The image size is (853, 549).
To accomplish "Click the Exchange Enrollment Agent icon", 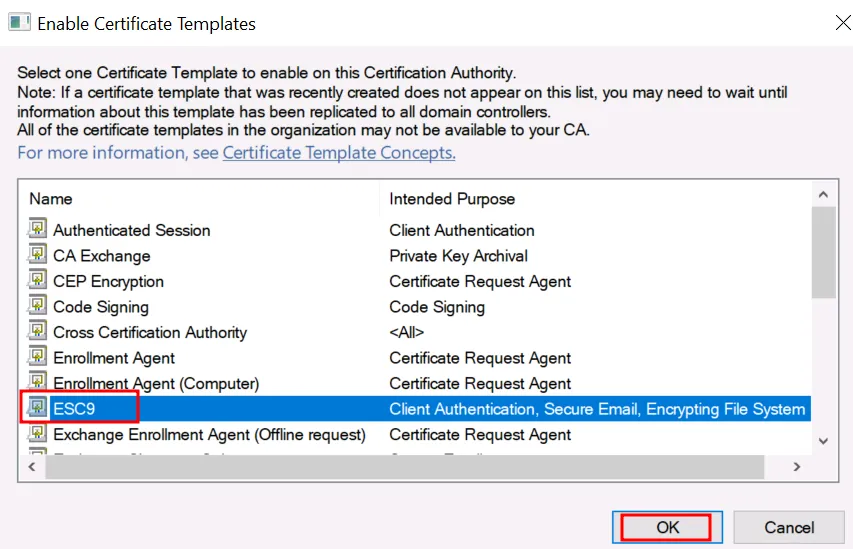I will click(39, 434).
